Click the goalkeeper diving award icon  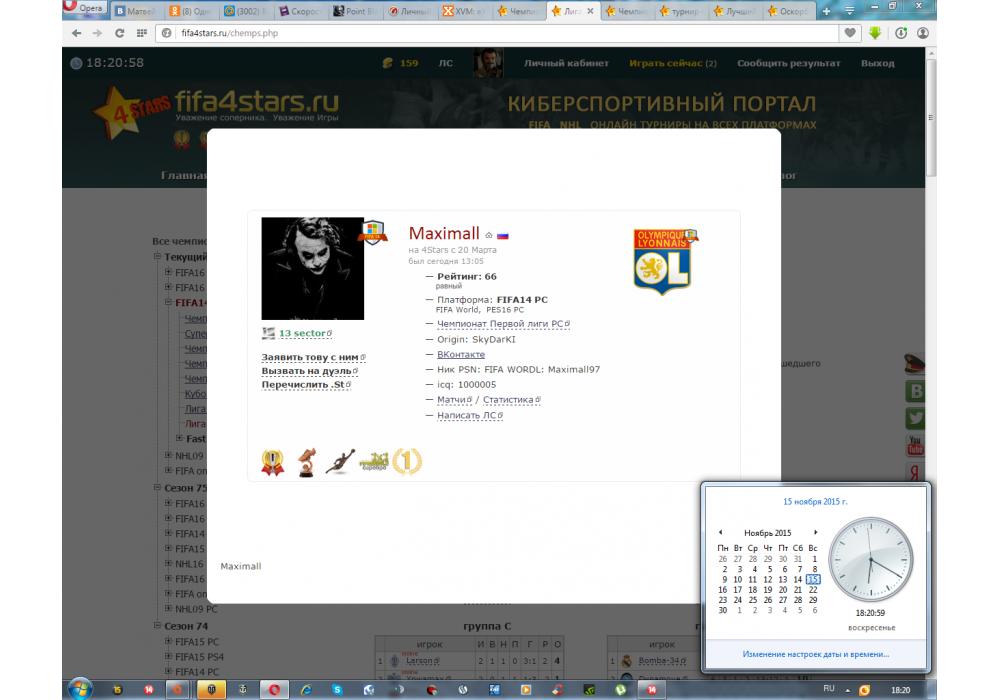click(340, 462)
